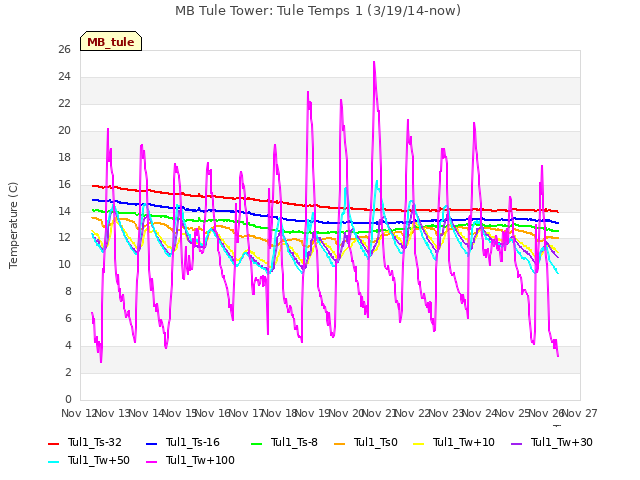
Task: Click the Nov 19 x-axis label
Action: pos(312,413)
